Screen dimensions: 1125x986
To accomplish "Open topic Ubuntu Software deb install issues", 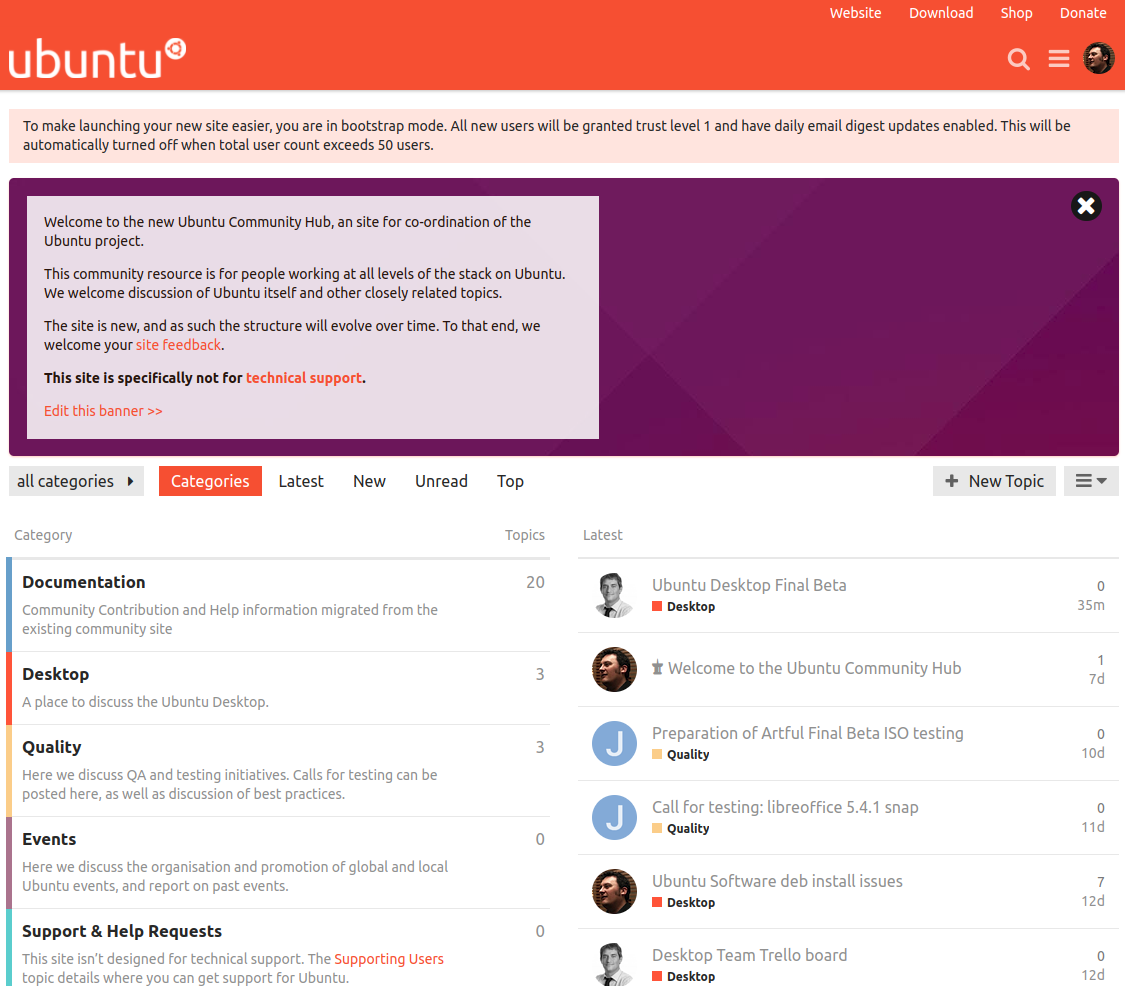I will click(x=777, y=881).
